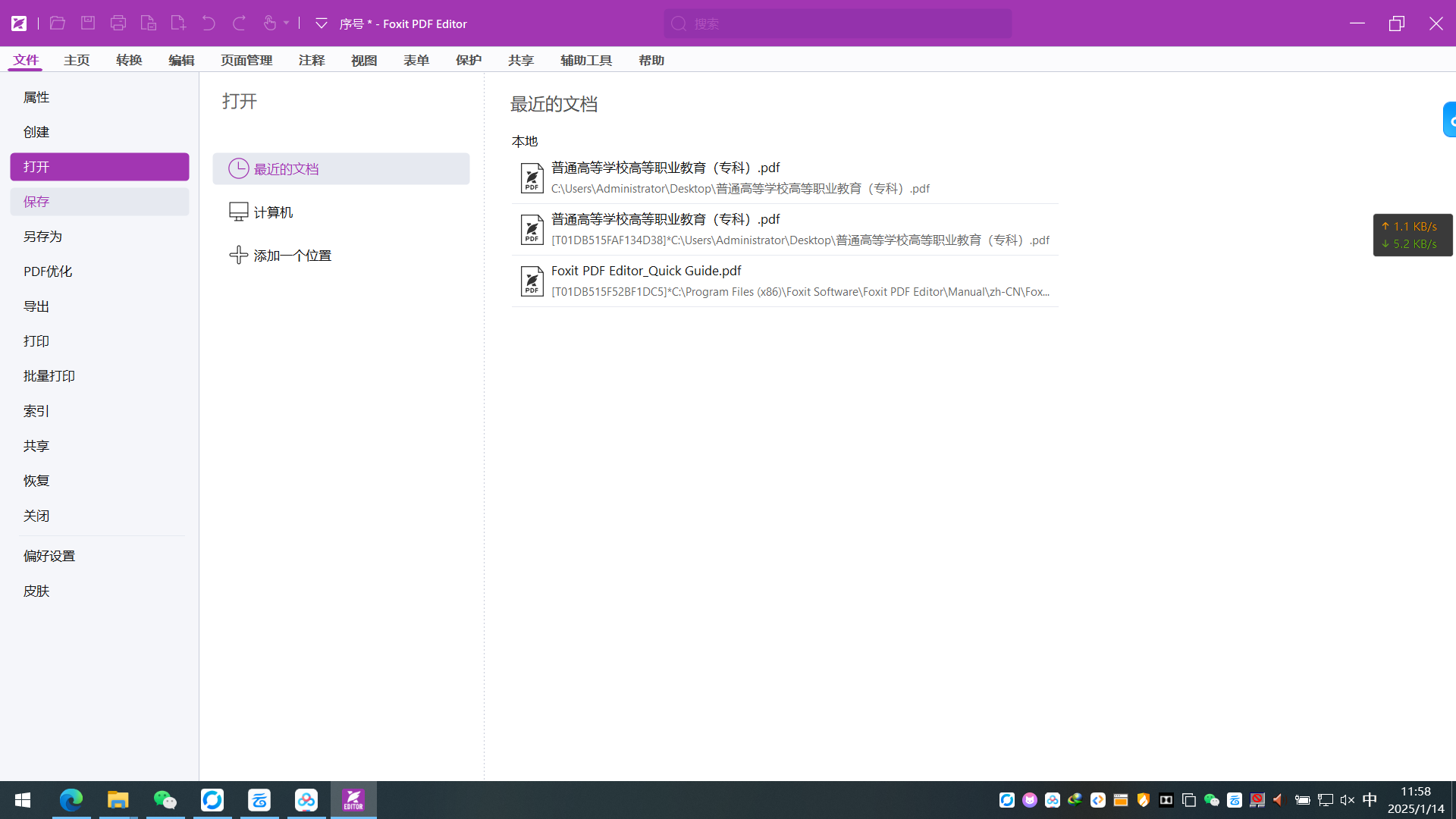
Task: Select 恢复 in the file menu
Action: (99, 481)
